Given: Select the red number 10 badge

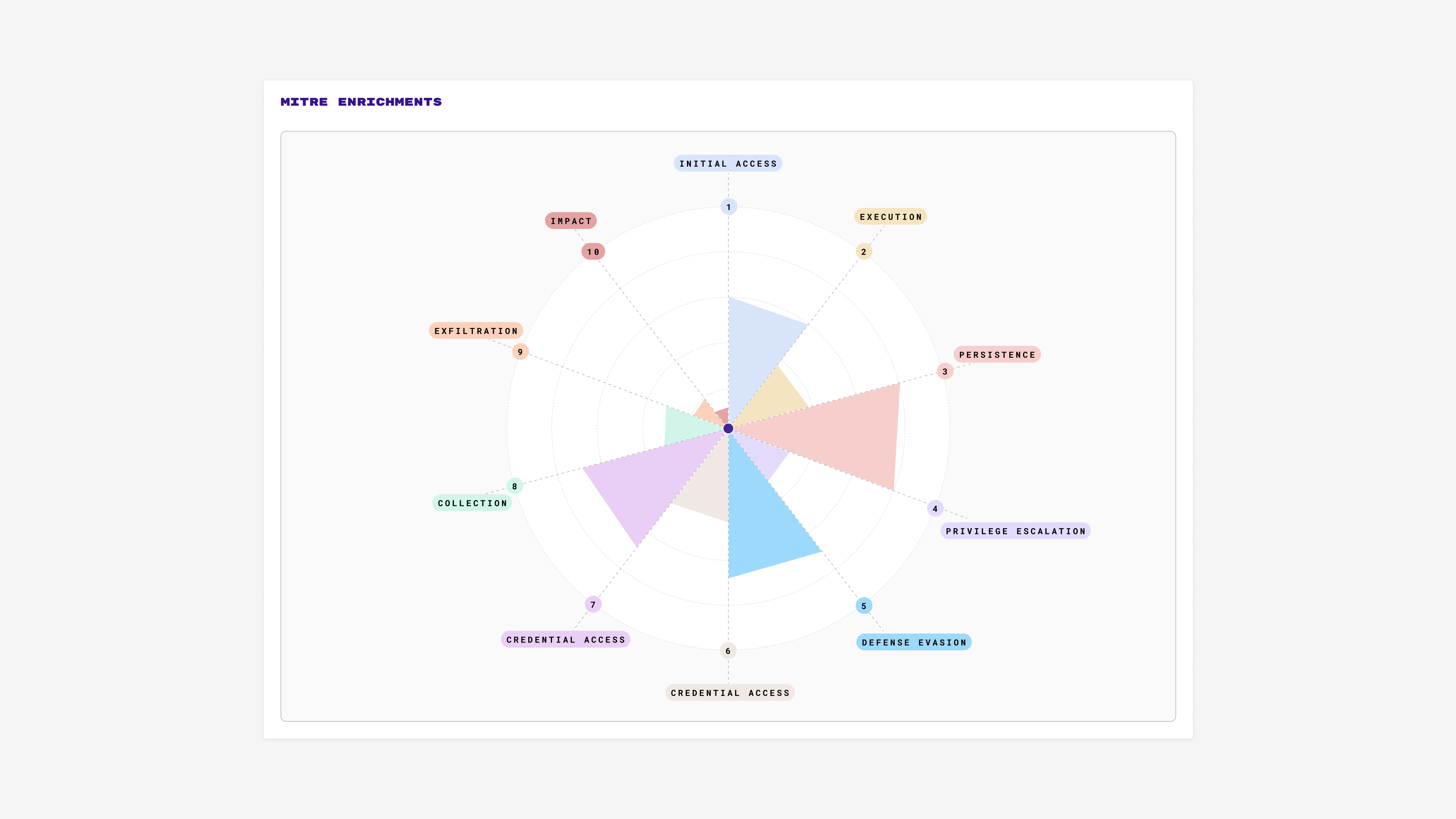Looking at the screenshot, I should [x=593, y=252].
